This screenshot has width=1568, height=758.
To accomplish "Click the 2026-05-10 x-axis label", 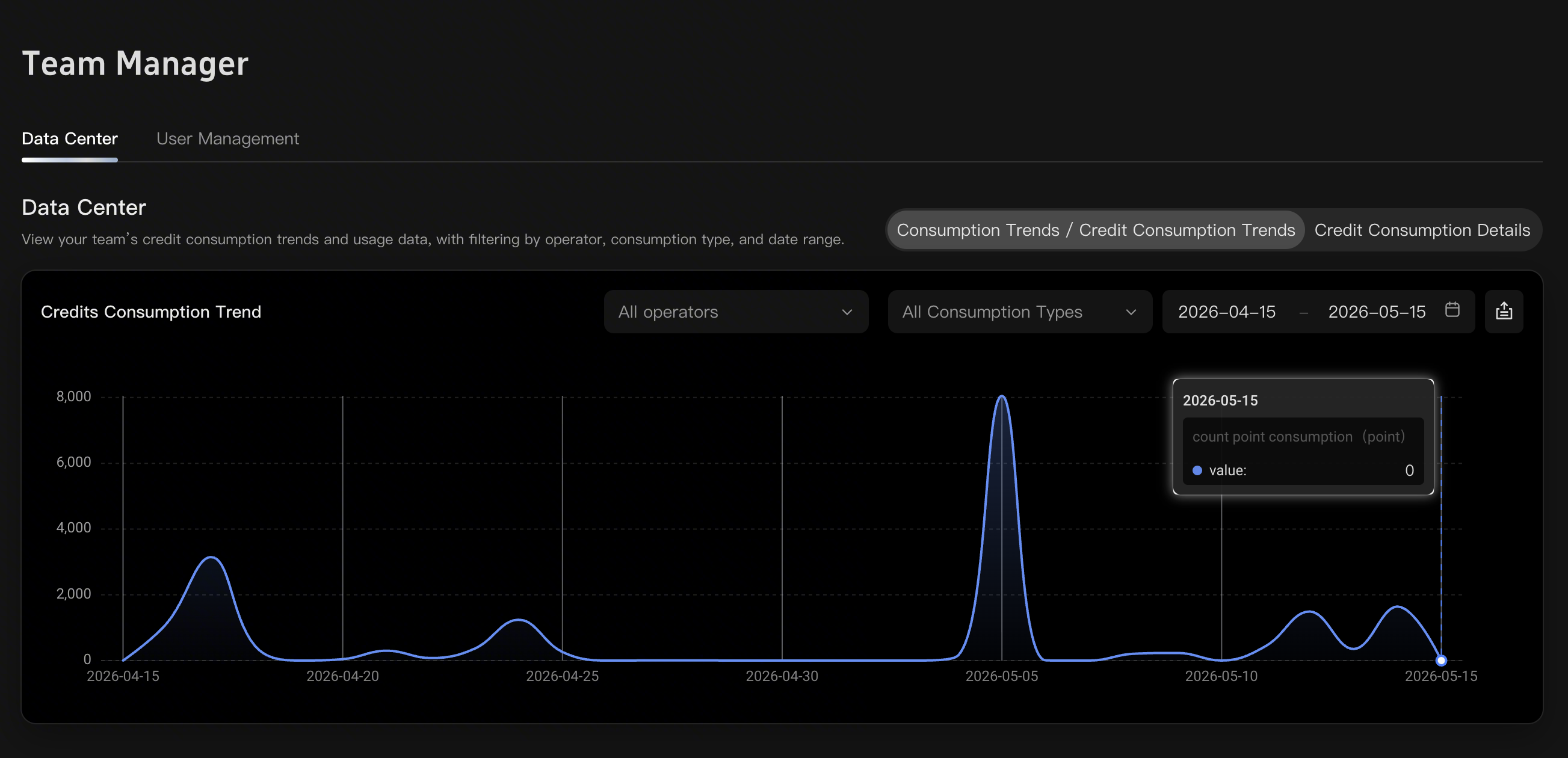I will click(x=1221, y=676).
